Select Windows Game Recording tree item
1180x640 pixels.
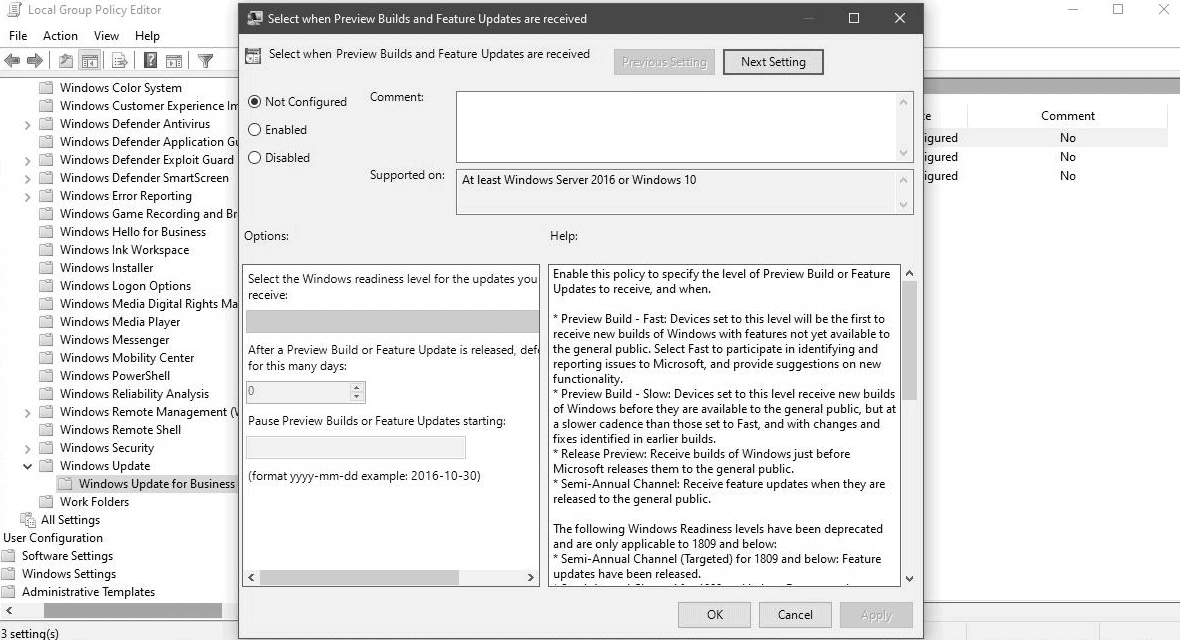coord(148,214)
